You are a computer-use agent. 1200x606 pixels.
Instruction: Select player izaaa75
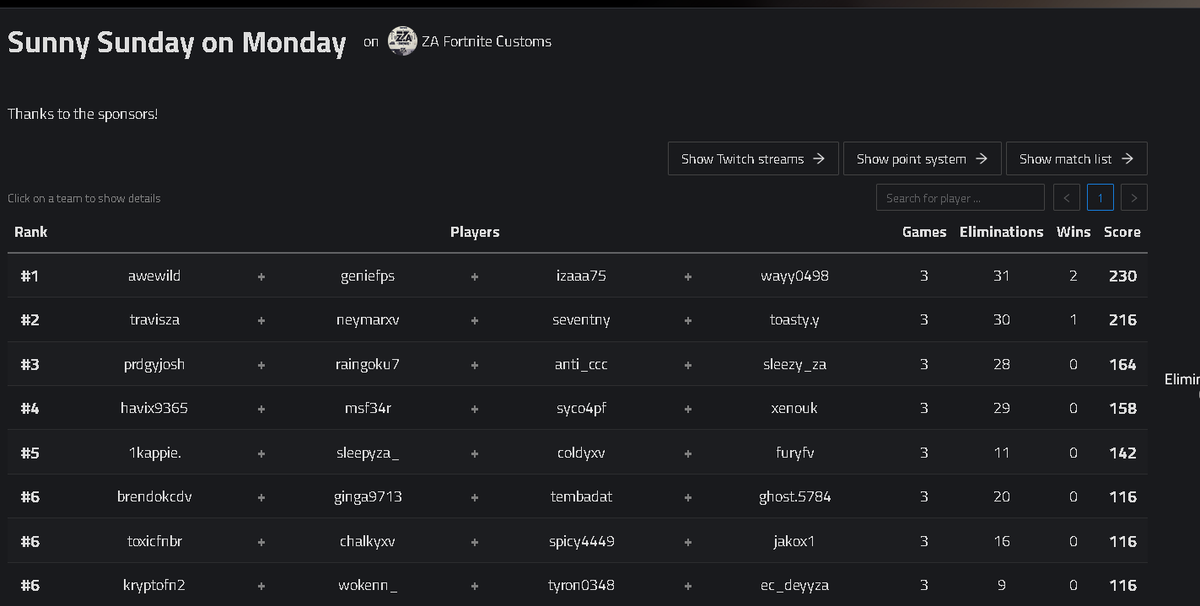(x=581, y=276)
